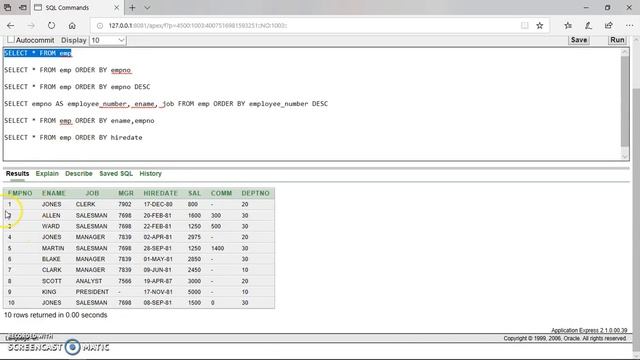Viewport: 640px width, 360px height.
Task: Click the 17-NOV-81 hire date cell
Action: (158, 292)
